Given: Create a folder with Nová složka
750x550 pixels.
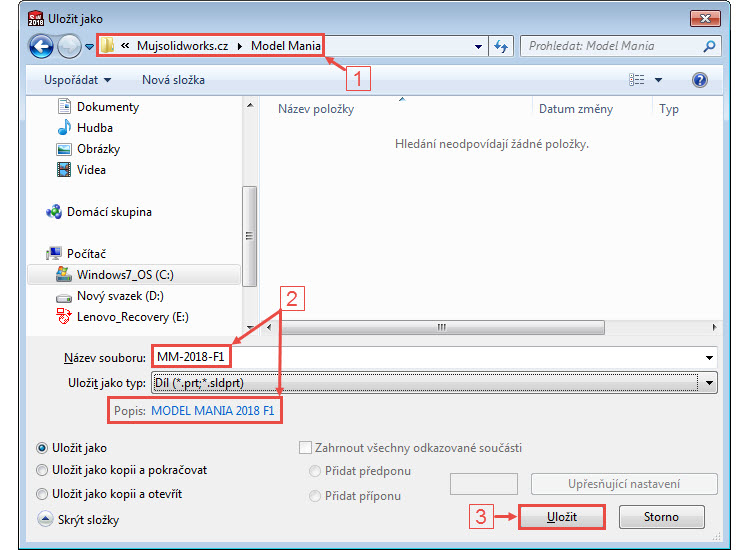Looking at the screenshot, I should (173, 80).
